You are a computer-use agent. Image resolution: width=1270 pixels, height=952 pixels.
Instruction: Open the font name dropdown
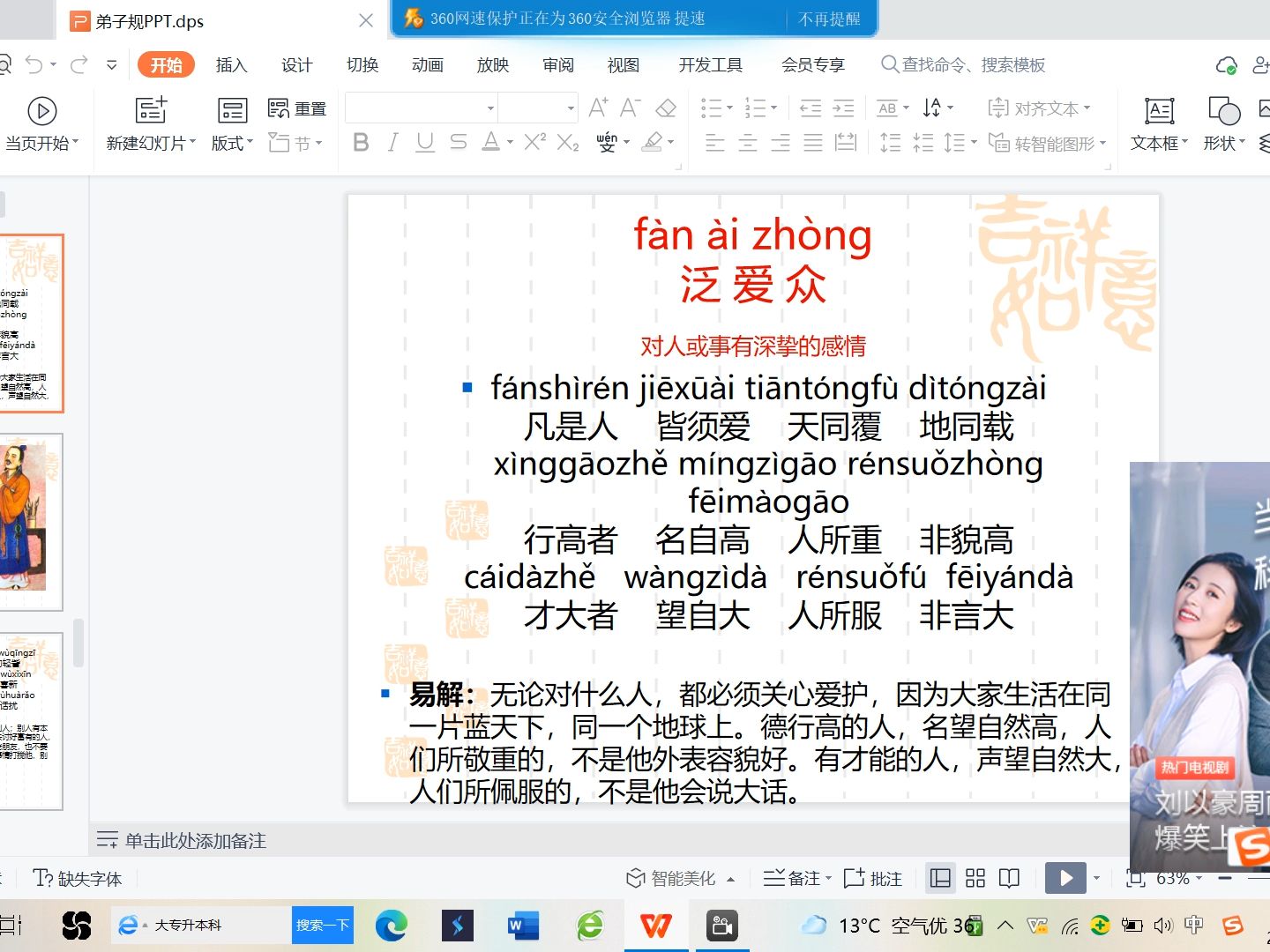pyautogui.click(x=490, y=108)
